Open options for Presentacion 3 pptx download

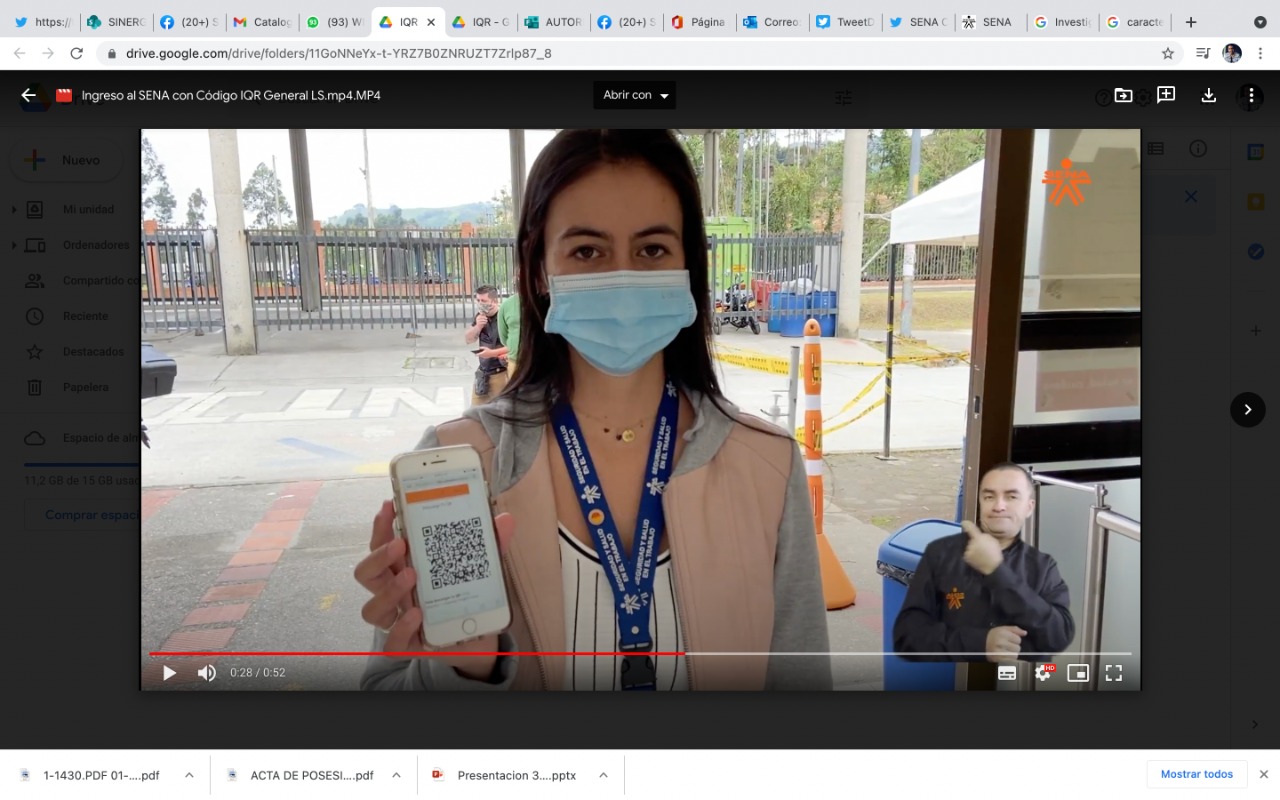click(x=603, y=775)
